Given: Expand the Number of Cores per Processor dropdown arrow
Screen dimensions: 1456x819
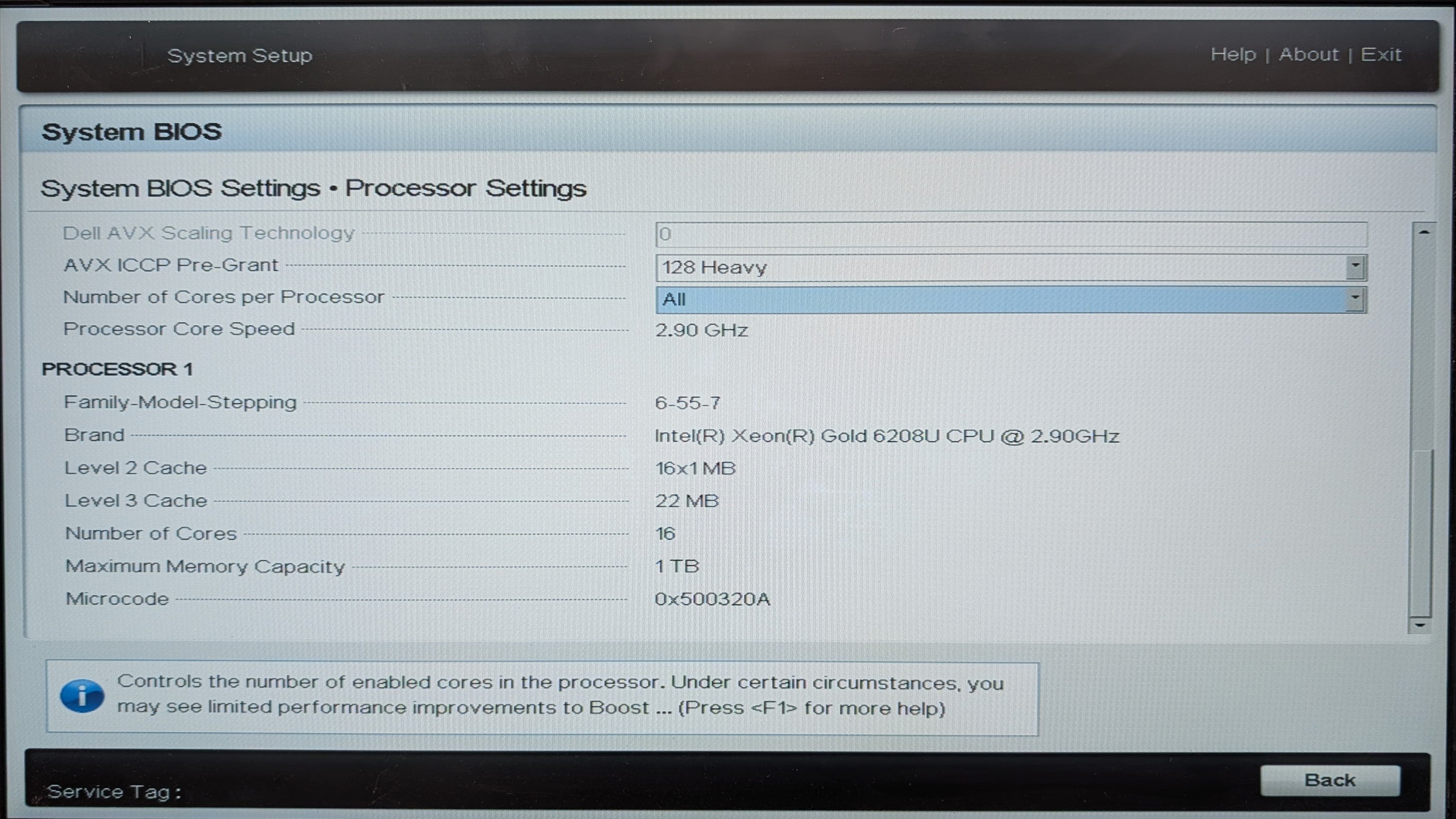Looking at the screenshot, I should click(x=1355, y=299).
